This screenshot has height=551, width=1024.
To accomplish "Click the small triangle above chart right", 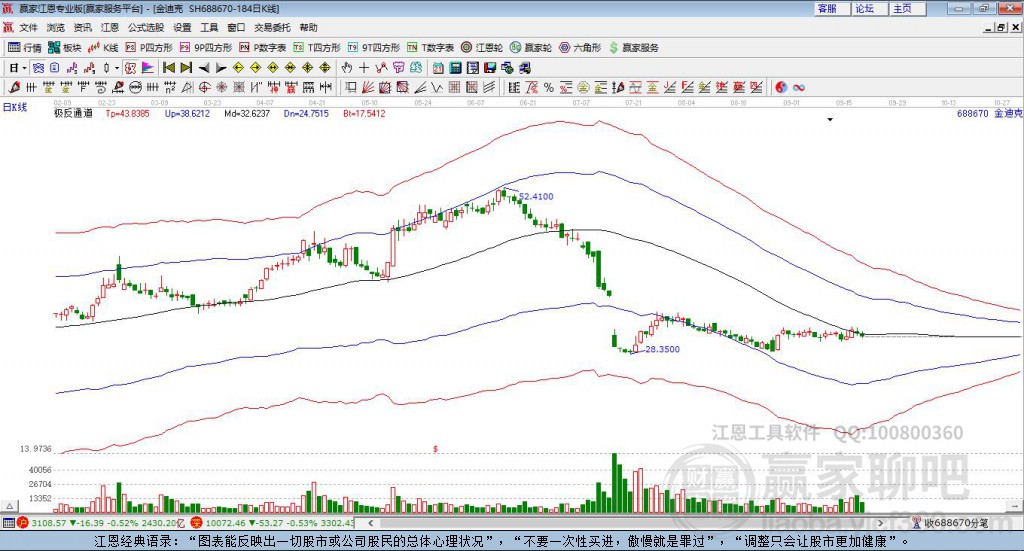I will tap(830, 119).
